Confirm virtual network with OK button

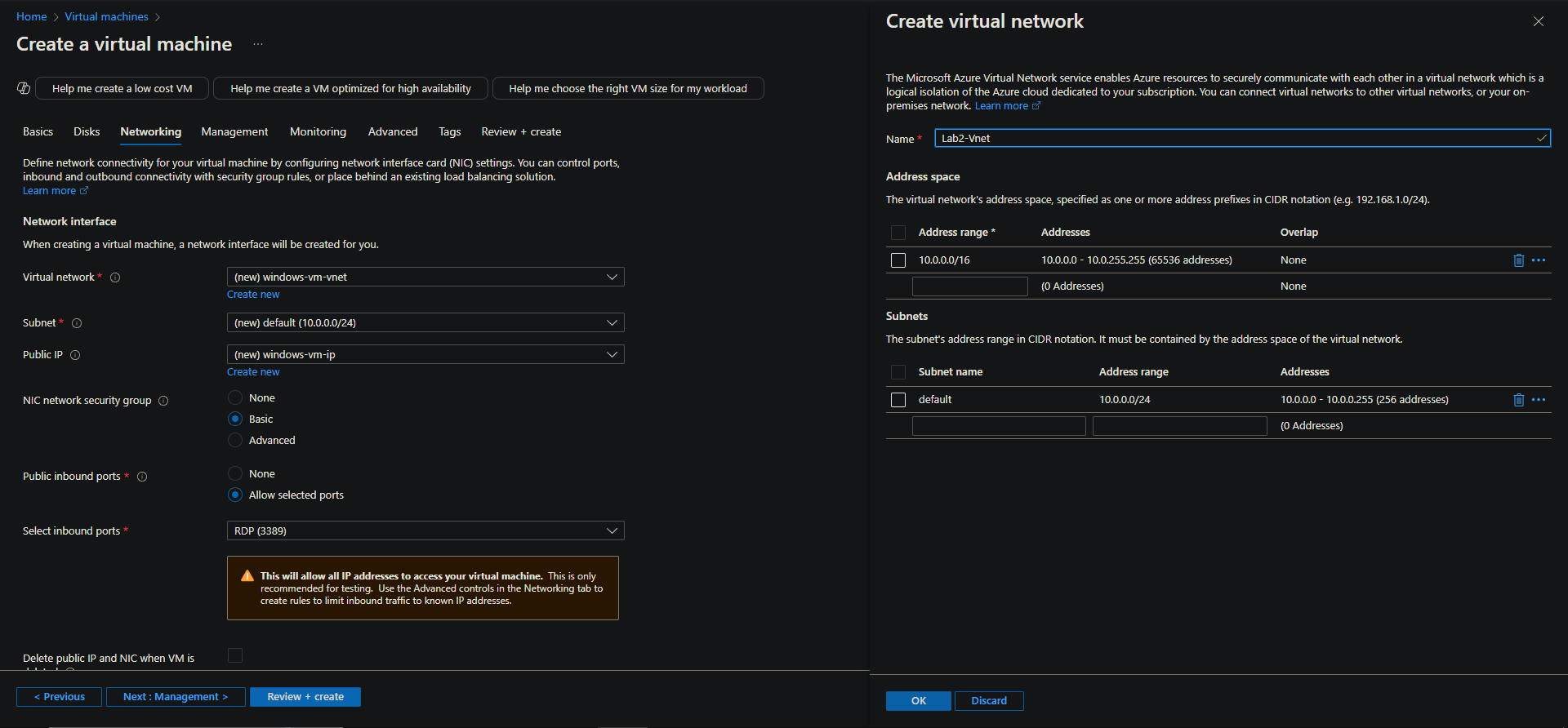click(x=919, y=701)
